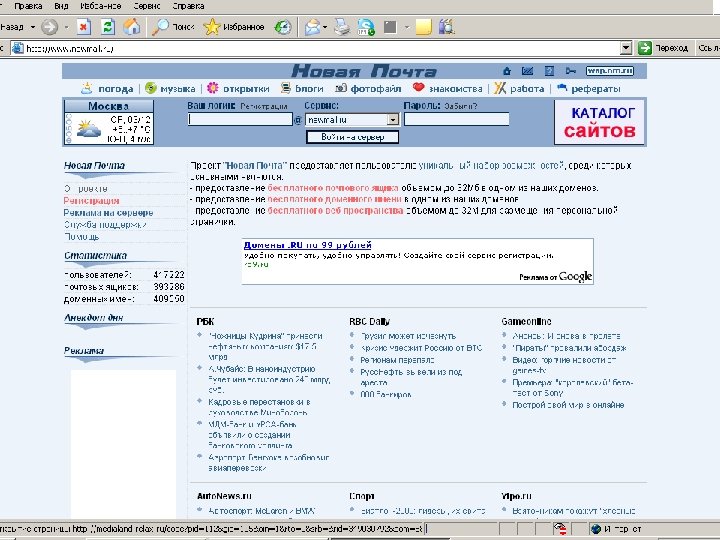Click the site header home icon
Viewport: 720px width, 540px height.
(506, 71)
